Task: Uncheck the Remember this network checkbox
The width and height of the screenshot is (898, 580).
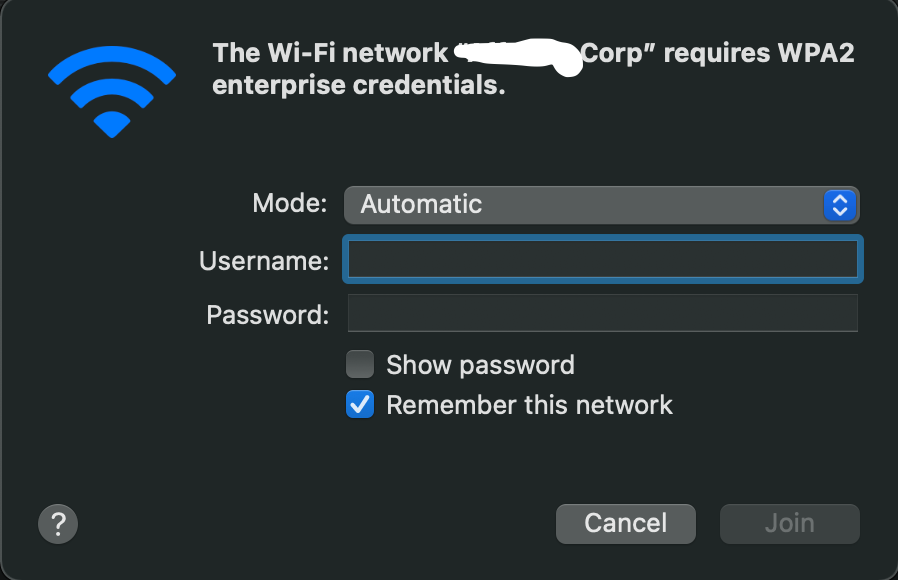Action: tap(360, 405)
